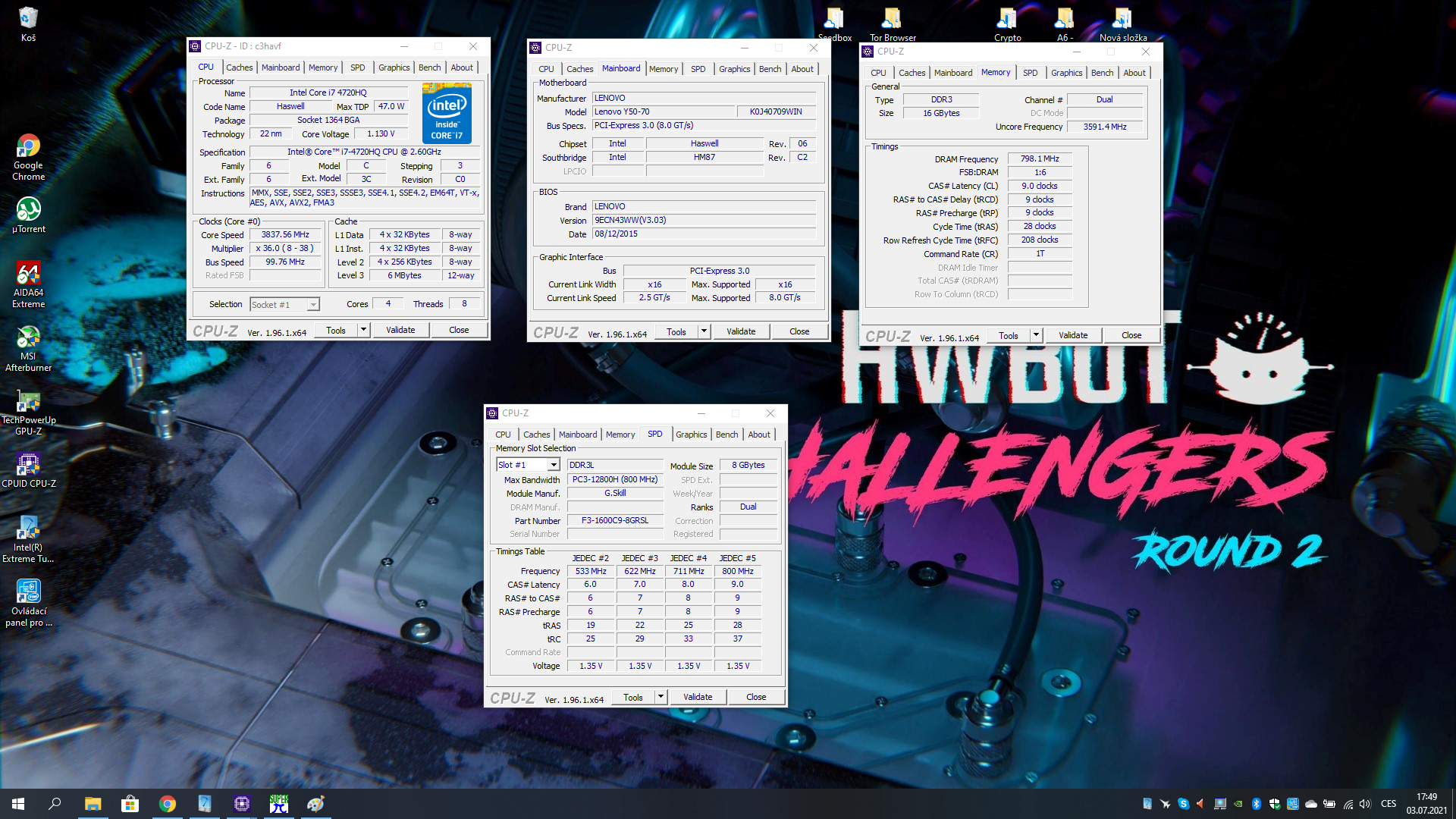This screenshot has width=1456, height=819.
Task: Open the SPD tab in Memory window
Action: pyautogui.click(x=1030, y=73)
